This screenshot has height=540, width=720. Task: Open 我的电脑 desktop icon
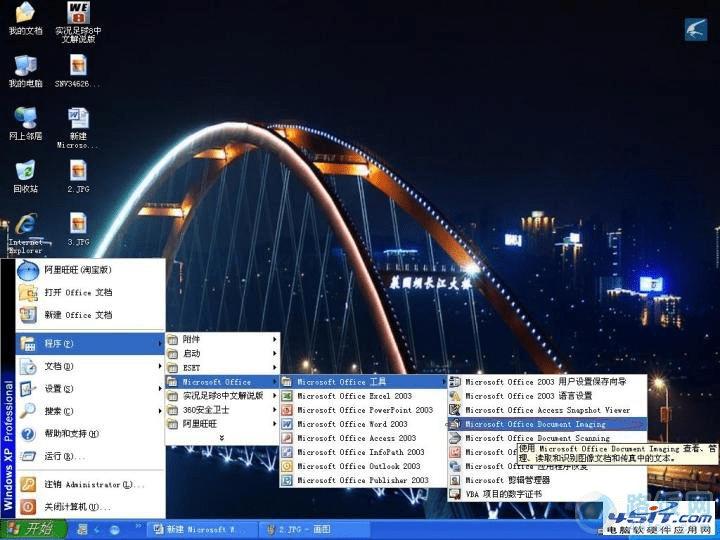(25, 66)
